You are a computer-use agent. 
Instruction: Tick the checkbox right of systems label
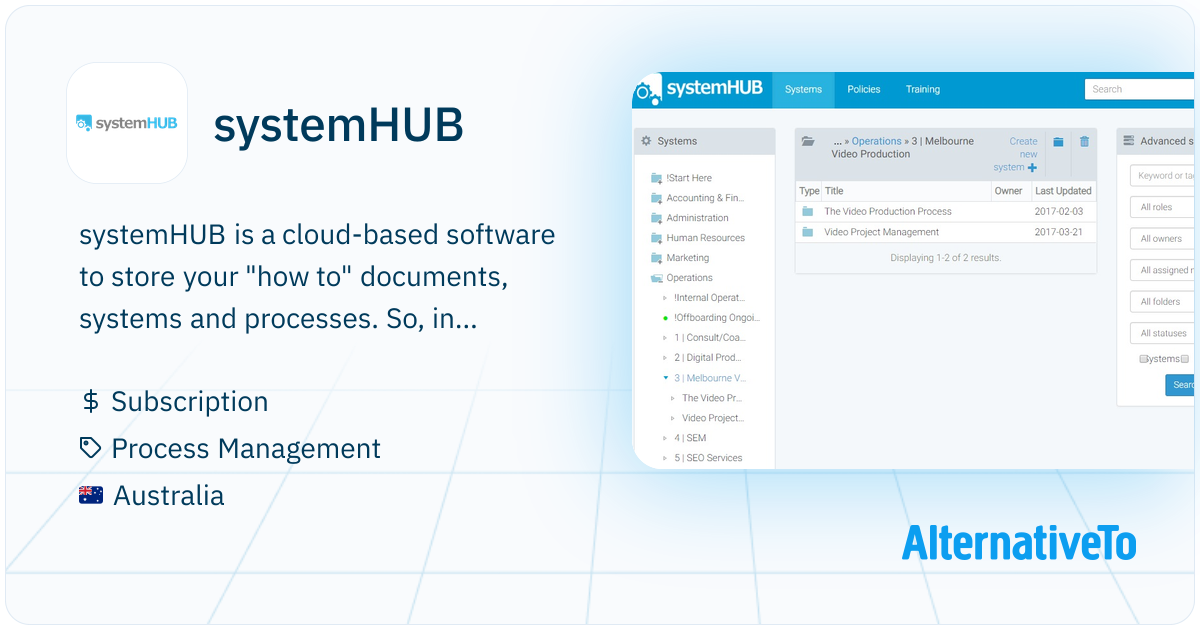[x=1185, y=359]
